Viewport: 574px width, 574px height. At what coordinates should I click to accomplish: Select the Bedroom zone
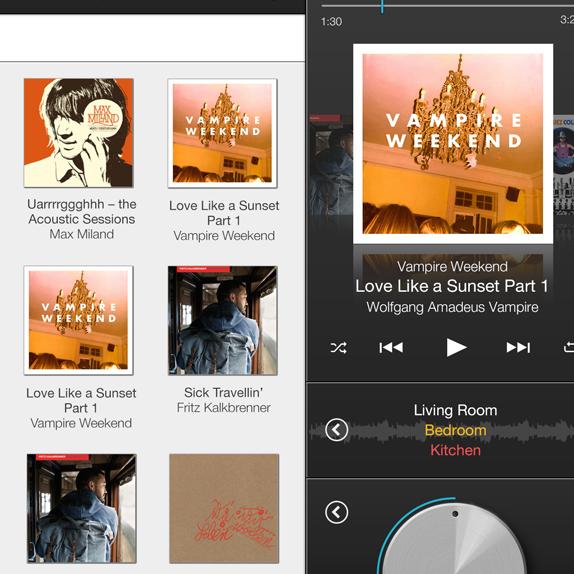pyautogui.click(x=455, y=430)
